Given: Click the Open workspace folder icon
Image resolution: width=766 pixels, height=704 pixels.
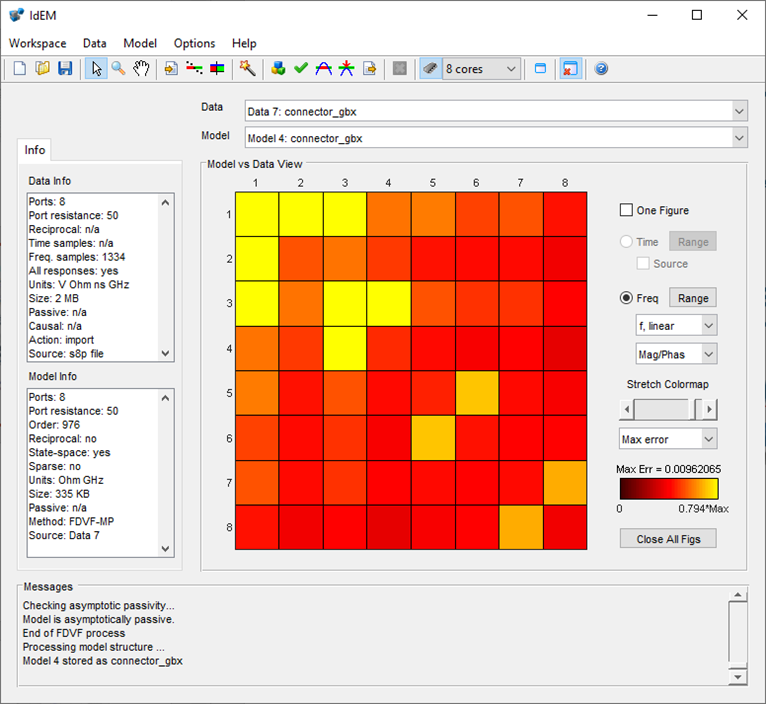Looking at the screenshot, I should [x=43, y=69].
